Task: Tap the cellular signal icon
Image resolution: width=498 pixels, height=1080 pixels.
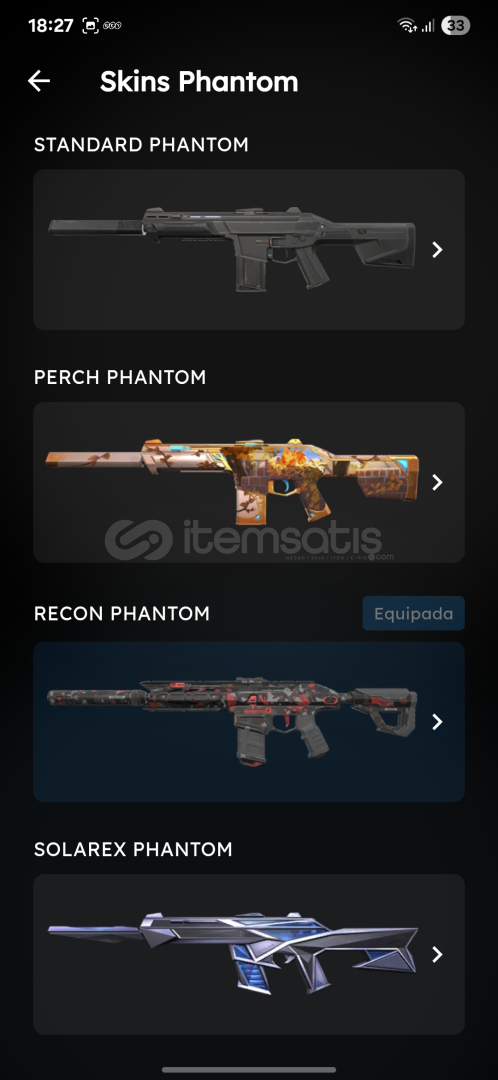Action: 428,26
